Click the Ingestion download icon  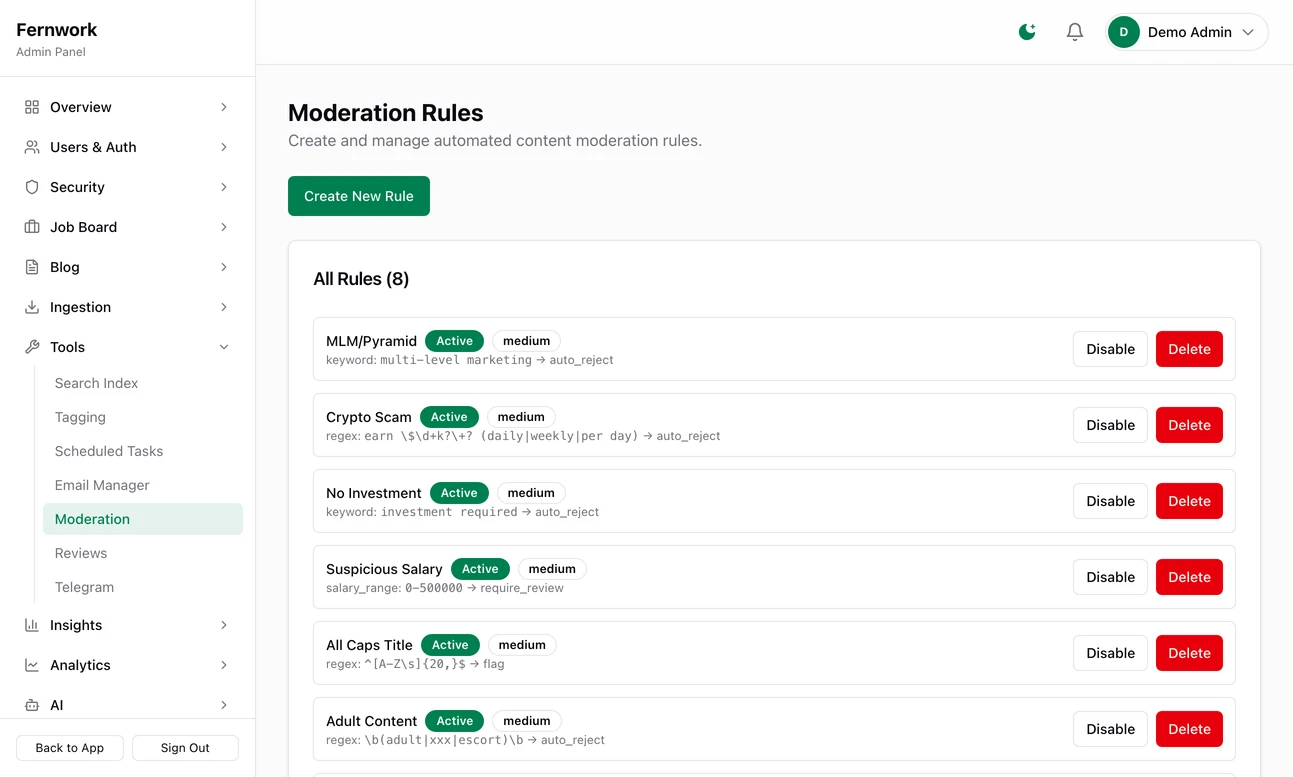pyautogui.click(x=32, y=307)
